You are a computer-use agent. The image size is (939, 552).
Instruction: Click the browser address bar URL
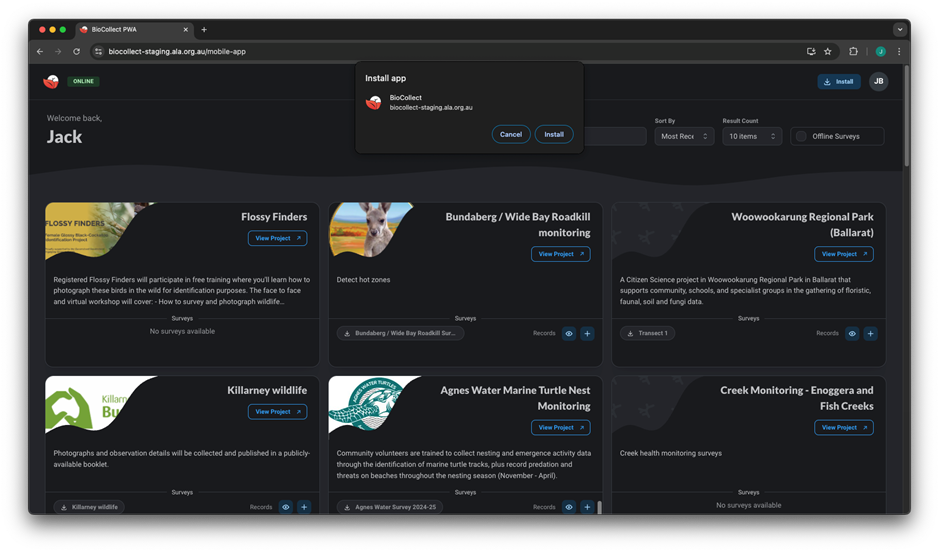click(x=177, y=51)
